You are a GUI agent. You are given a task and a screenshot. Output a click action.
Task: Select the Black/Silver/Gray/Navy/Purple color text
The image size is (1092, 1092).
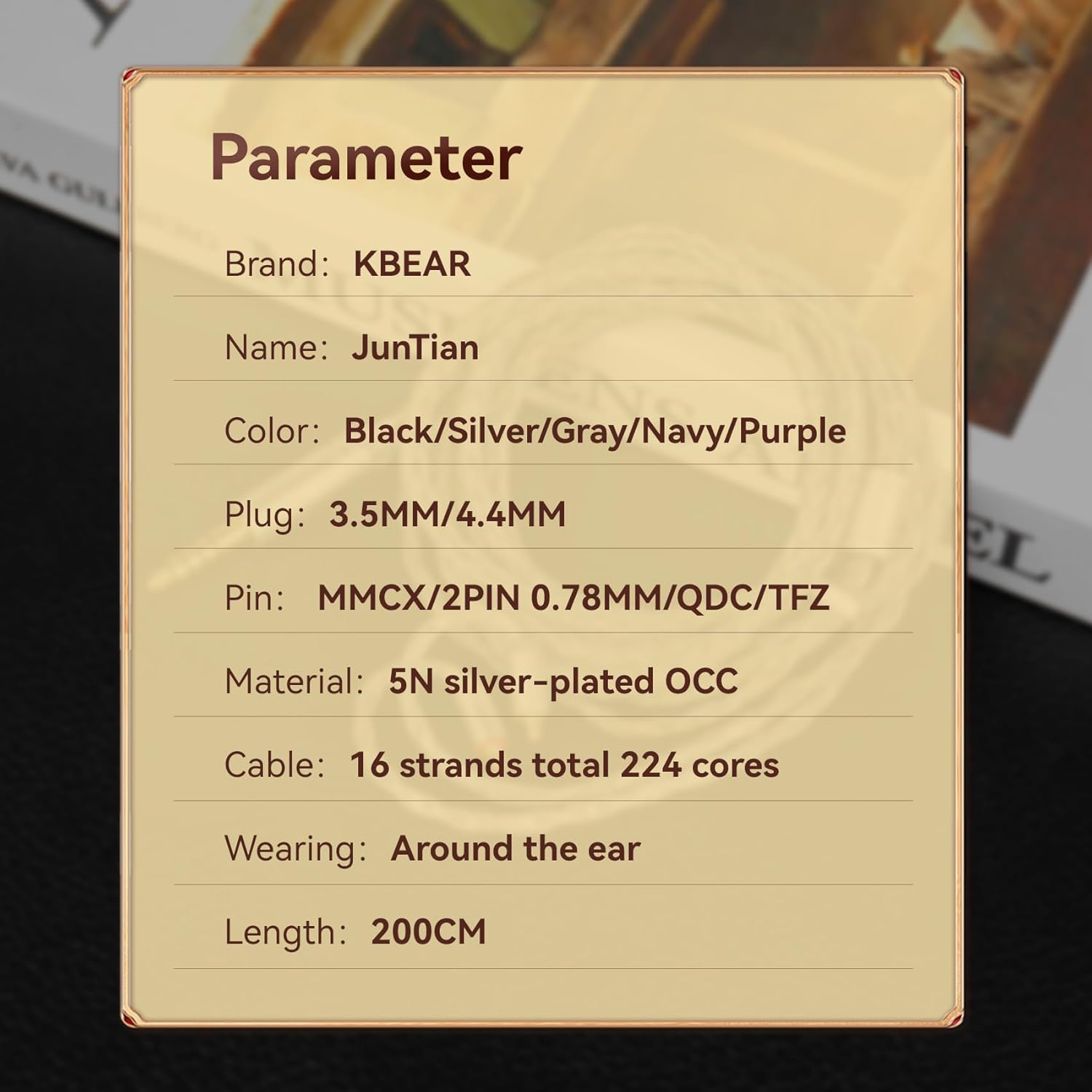595,431
